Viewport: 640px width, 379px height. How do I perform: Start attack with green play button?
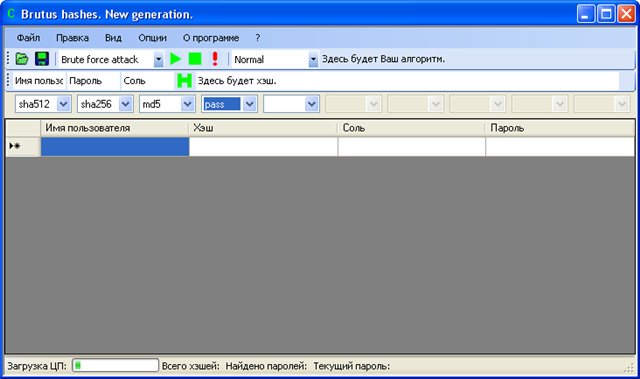(176, 59)
